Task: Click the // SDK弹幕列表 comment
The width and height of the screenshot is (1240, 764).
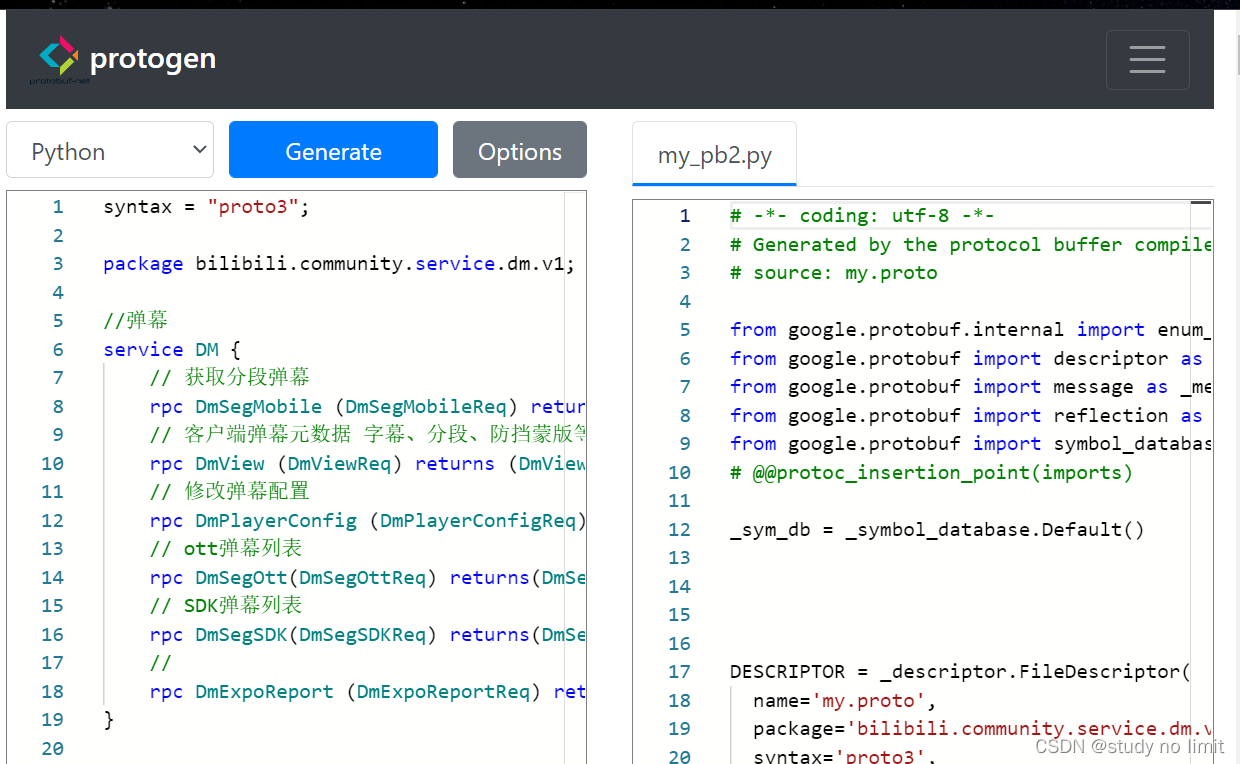Action: [226, 606]
